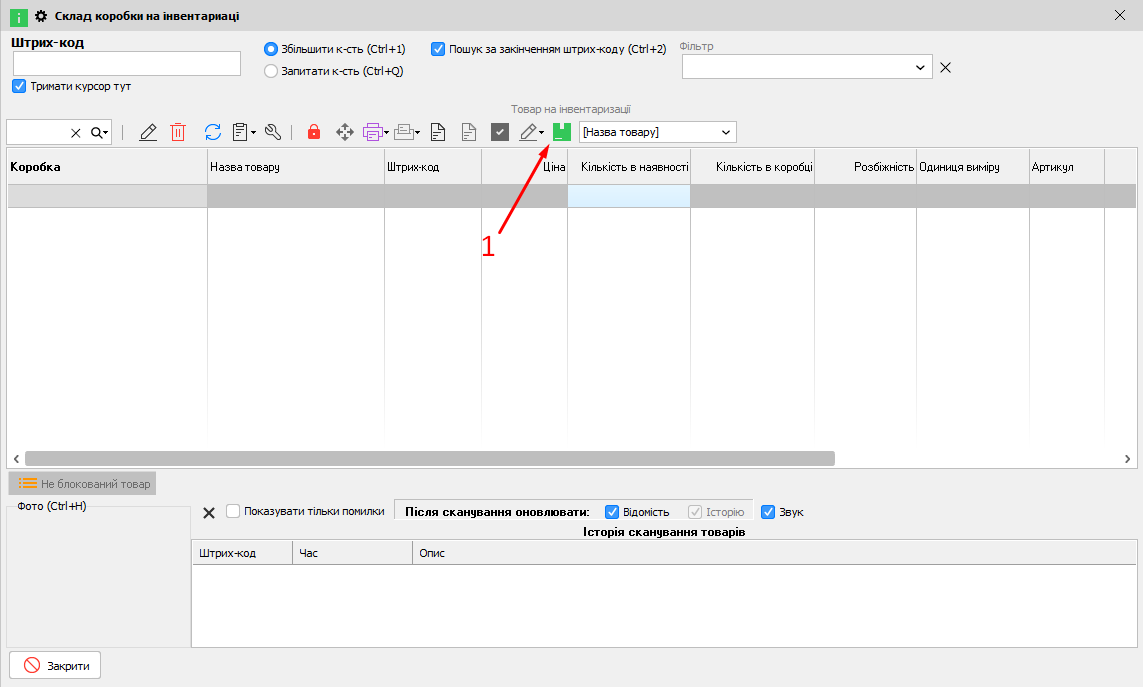This screenshot has height=687, width=1143.
Task: Open the purple printer dropdown arrow
Action: [x=387, y=133]
